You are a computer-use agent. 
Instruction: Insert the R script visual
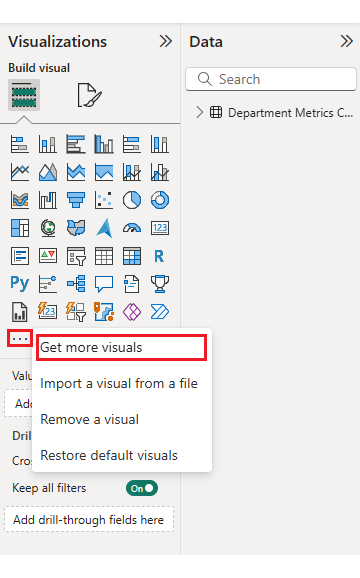click(x=159, y=256)
